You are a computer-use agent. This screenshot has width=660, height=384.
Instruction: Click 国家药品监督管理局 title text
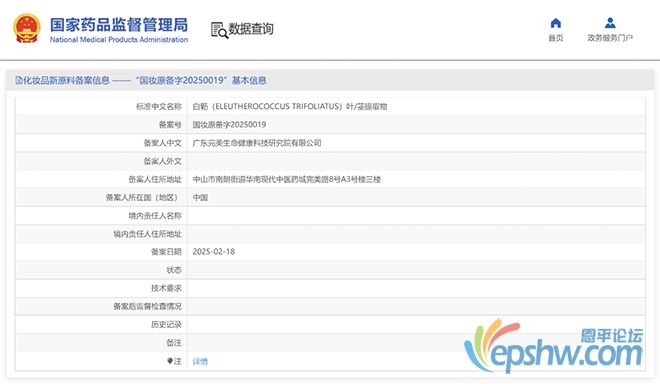(119, 25)
